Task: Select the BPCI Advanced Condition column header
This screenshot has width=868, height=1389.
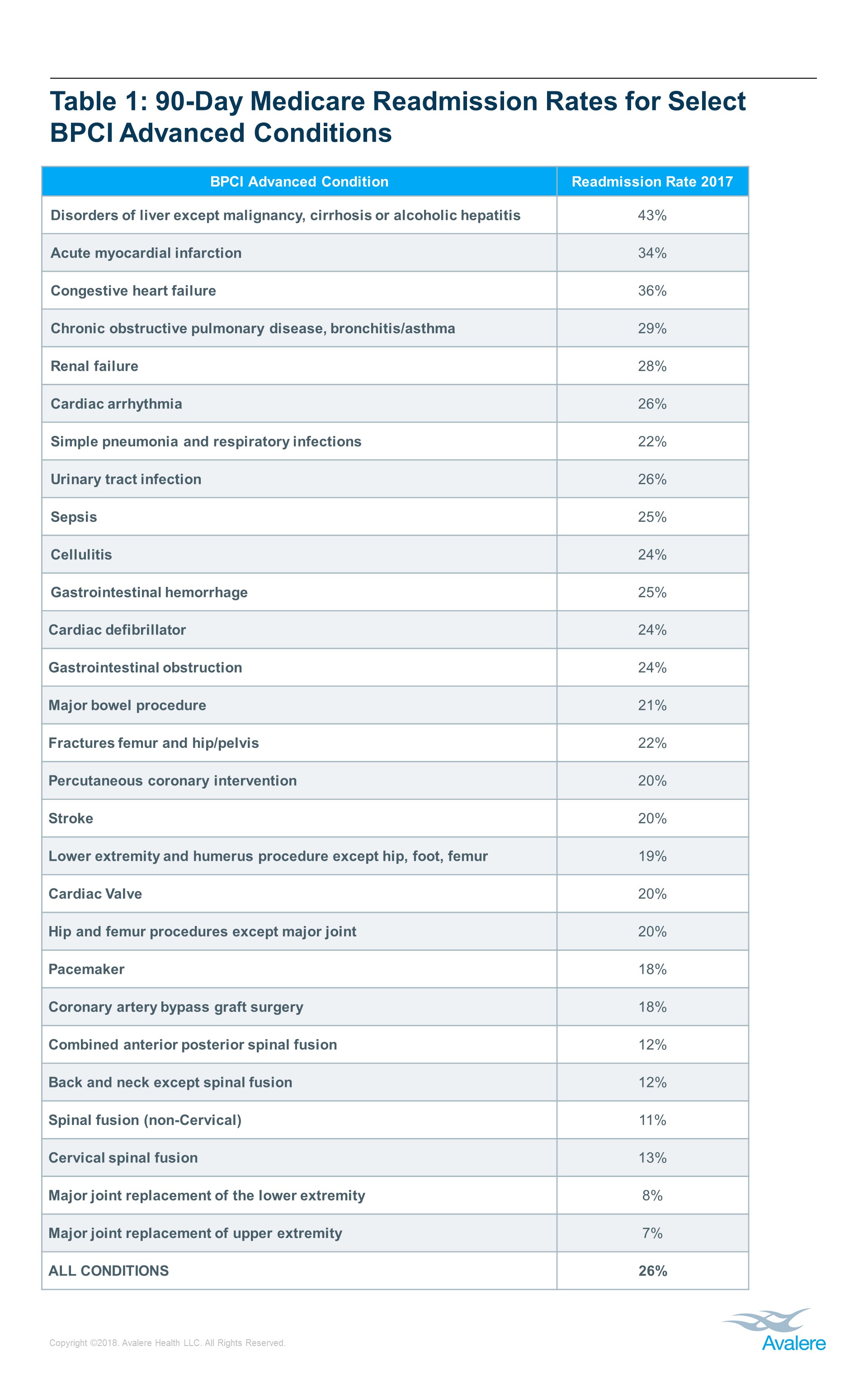Action: pyautogui.click(x=299, y=182)
